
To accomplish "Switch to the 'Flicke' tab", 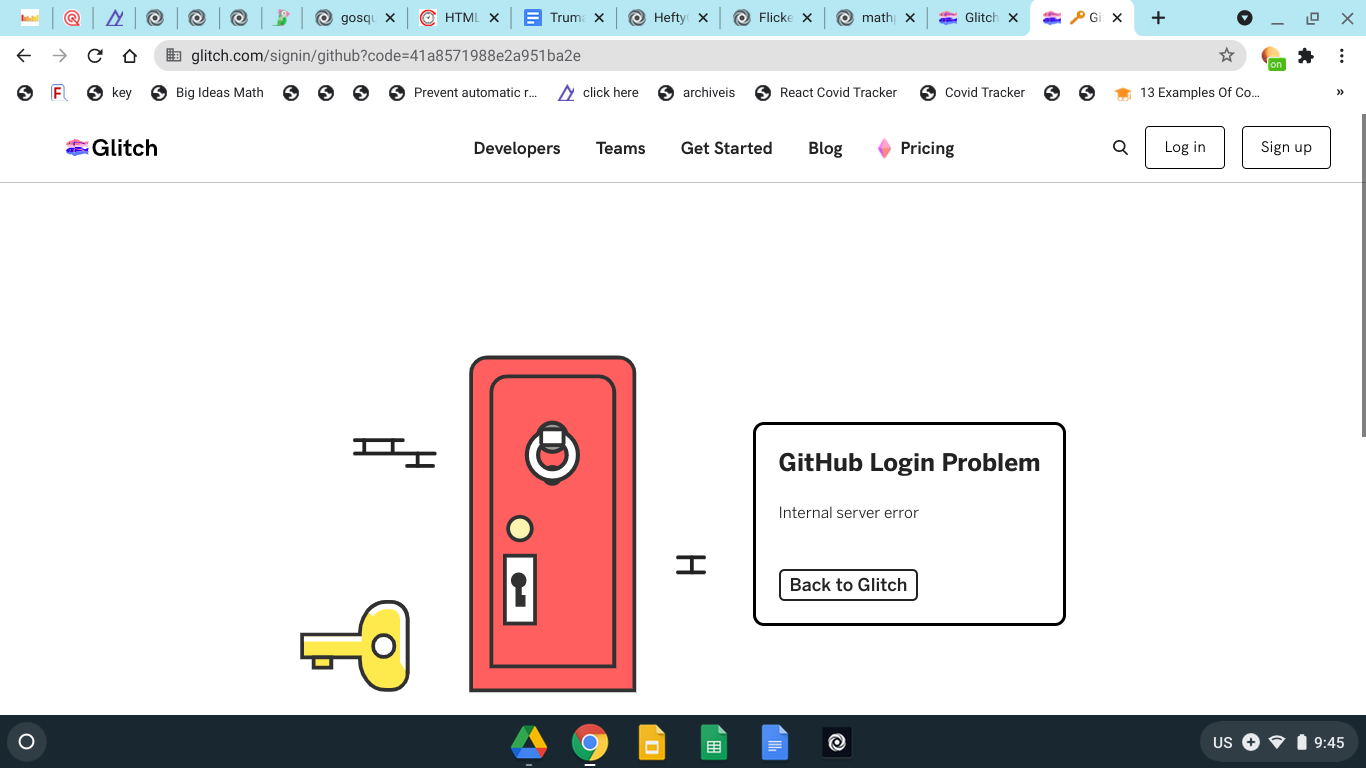I will pos(771,18).
